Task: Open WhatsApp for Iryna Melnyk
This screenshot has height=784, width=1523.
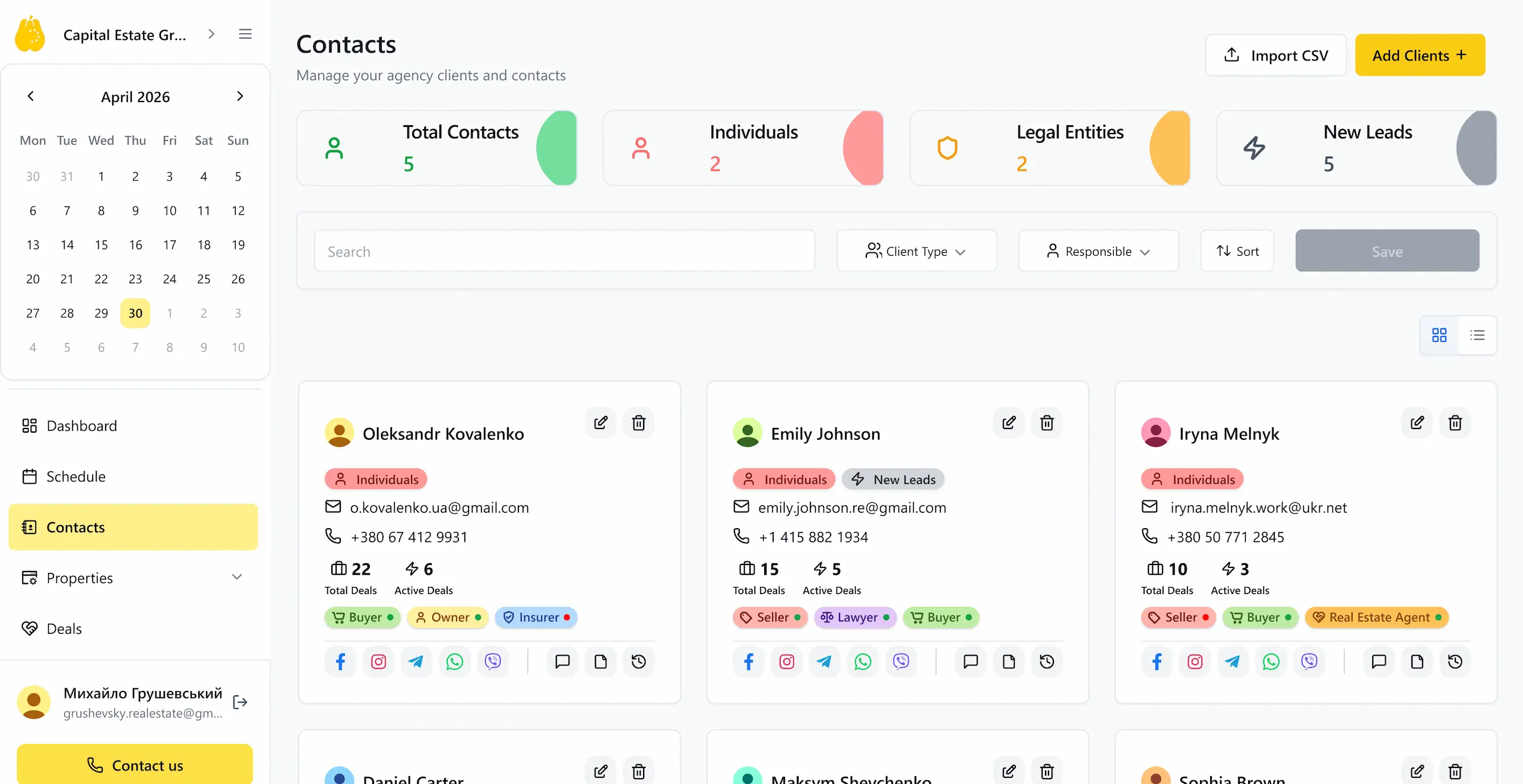Action: click(x=1271, y=661)
